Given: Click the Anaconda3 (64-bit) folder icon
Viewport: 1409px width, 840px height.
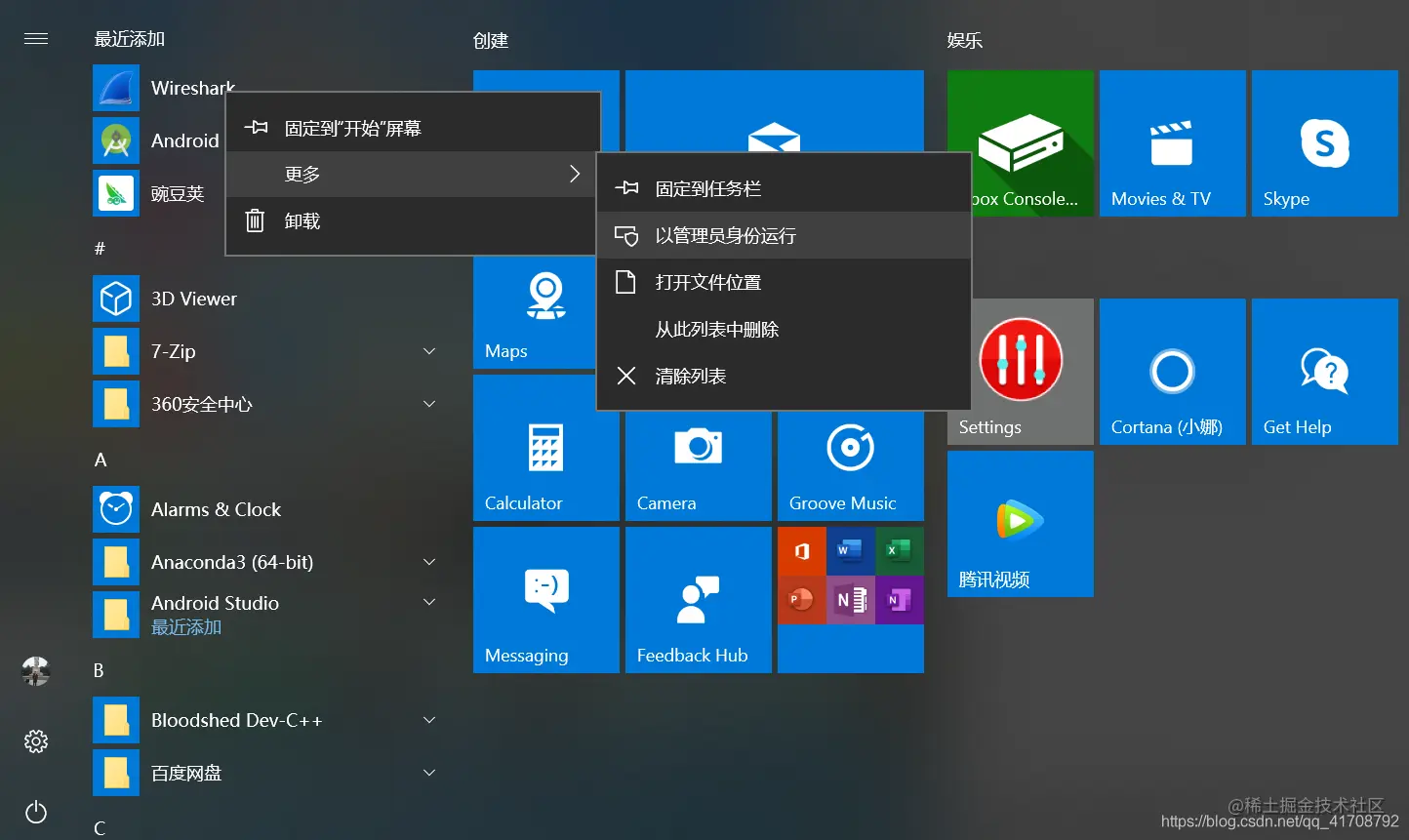Looking at the screenshot, I should tap(116, 562).
